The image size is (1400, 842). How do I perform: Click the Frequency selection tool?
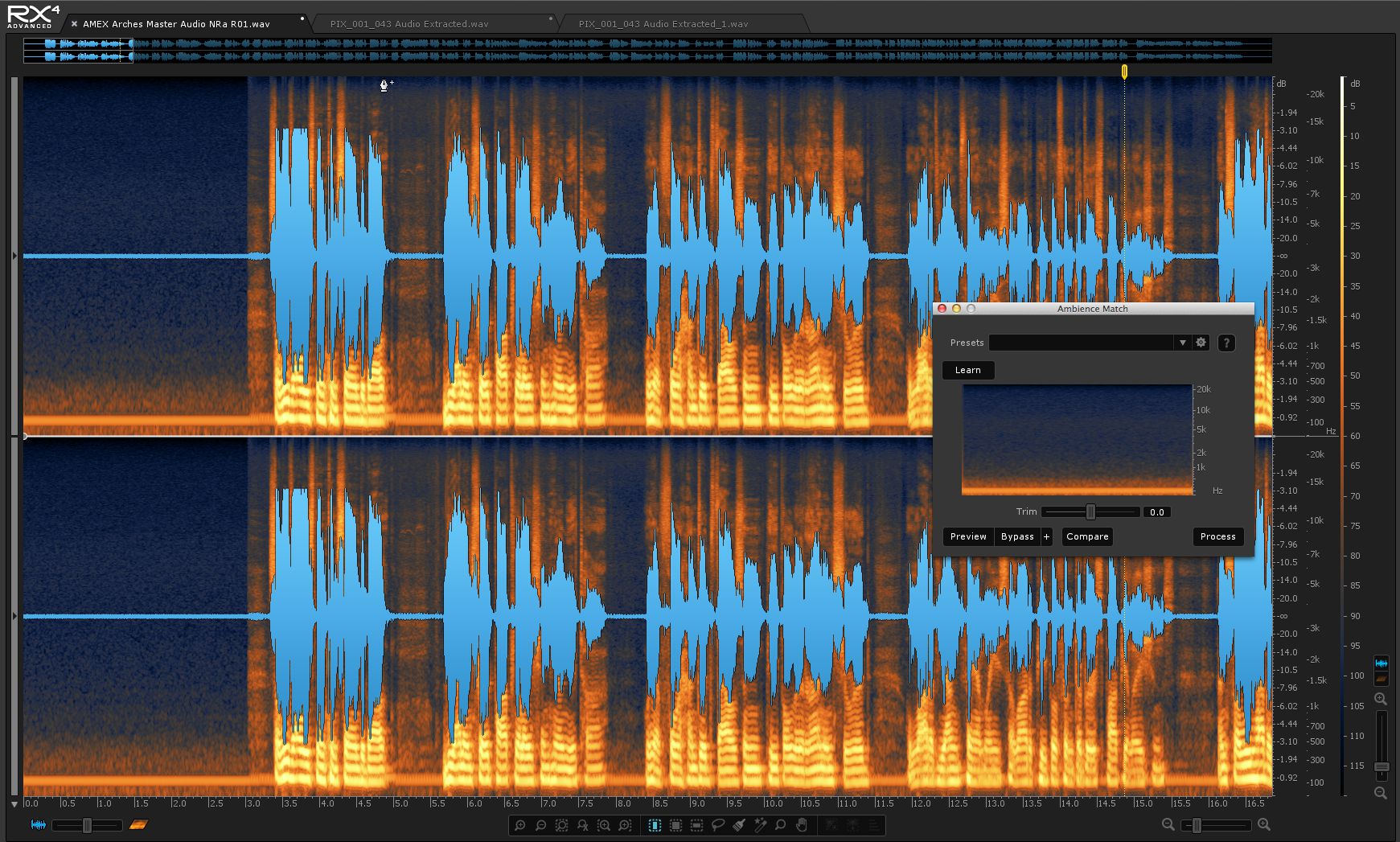pos(696,825)
